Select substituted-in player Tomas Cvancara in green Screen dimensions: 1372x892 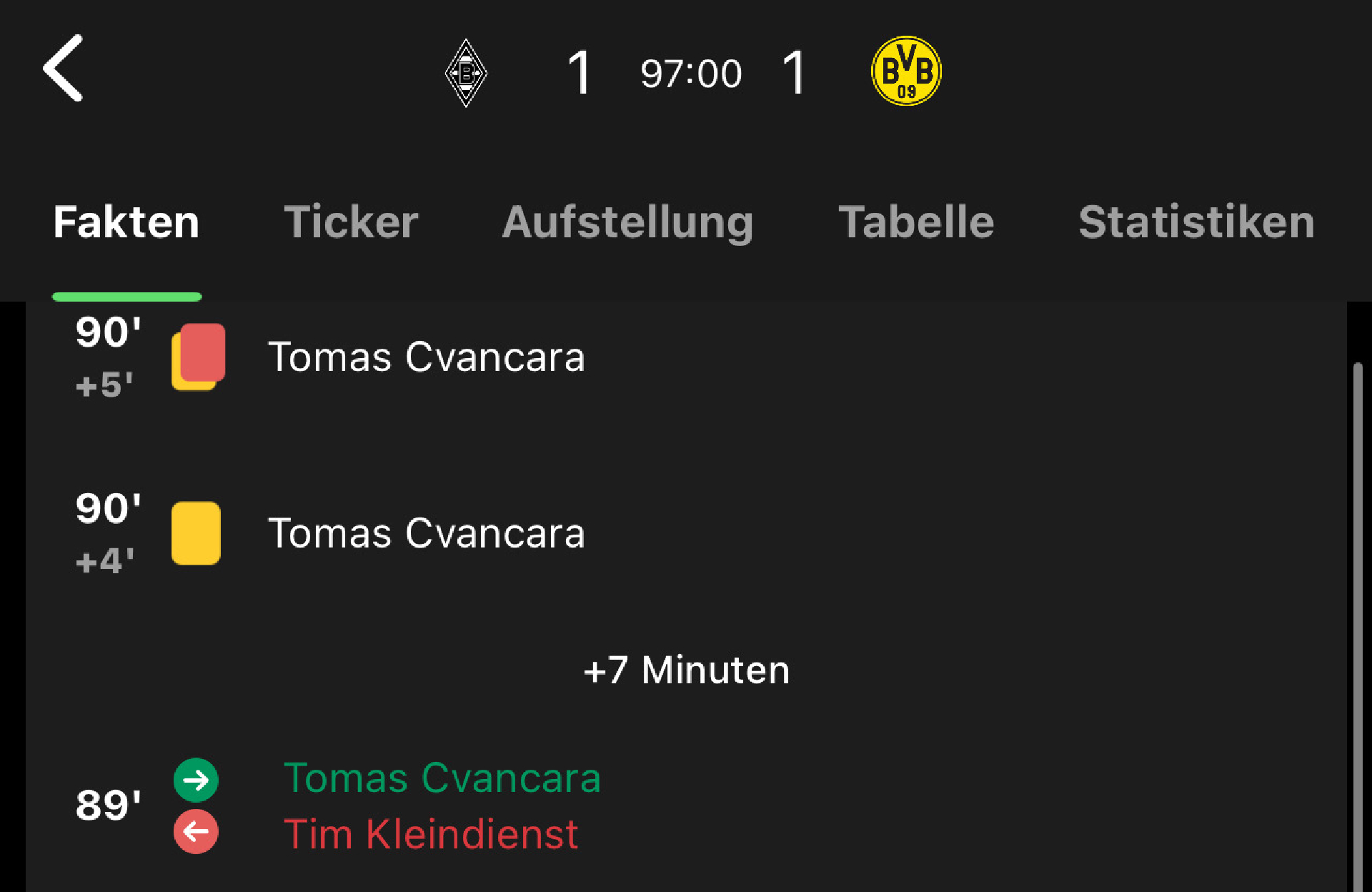pos(442,778)
